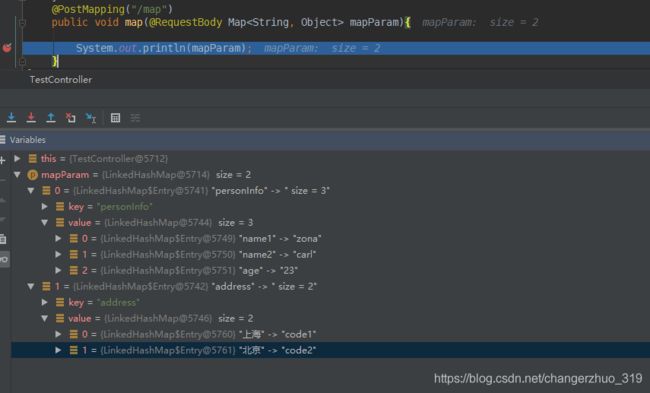This screenshot has height=393, width=650.
Task: Collapse the value node with size = 2
Action: pos(45,318)
